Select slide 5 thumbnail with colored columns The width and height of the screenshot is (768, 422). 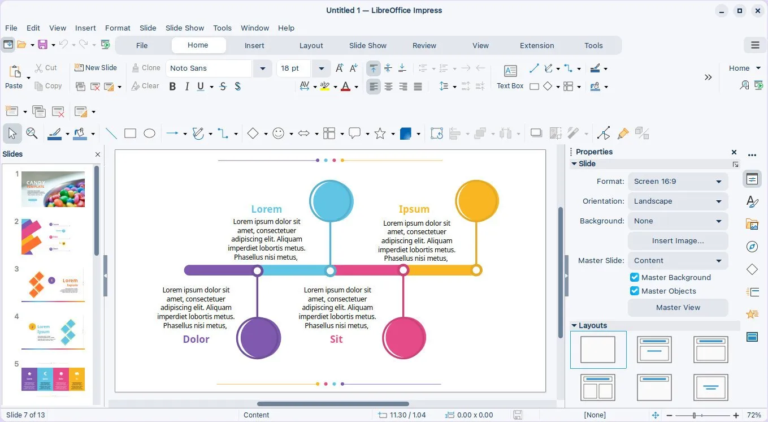(53, 379)
